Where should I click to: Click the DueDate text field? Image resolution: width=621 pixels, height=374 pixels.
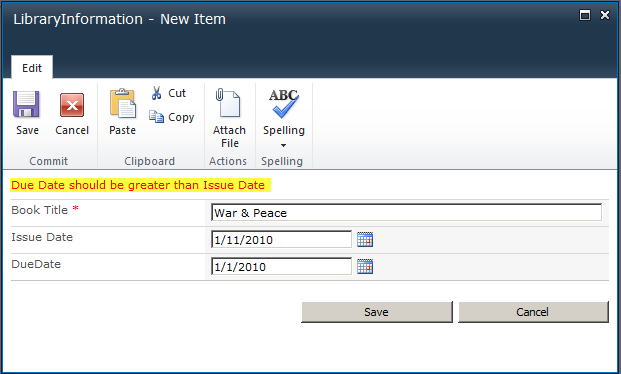coord(281,267)
